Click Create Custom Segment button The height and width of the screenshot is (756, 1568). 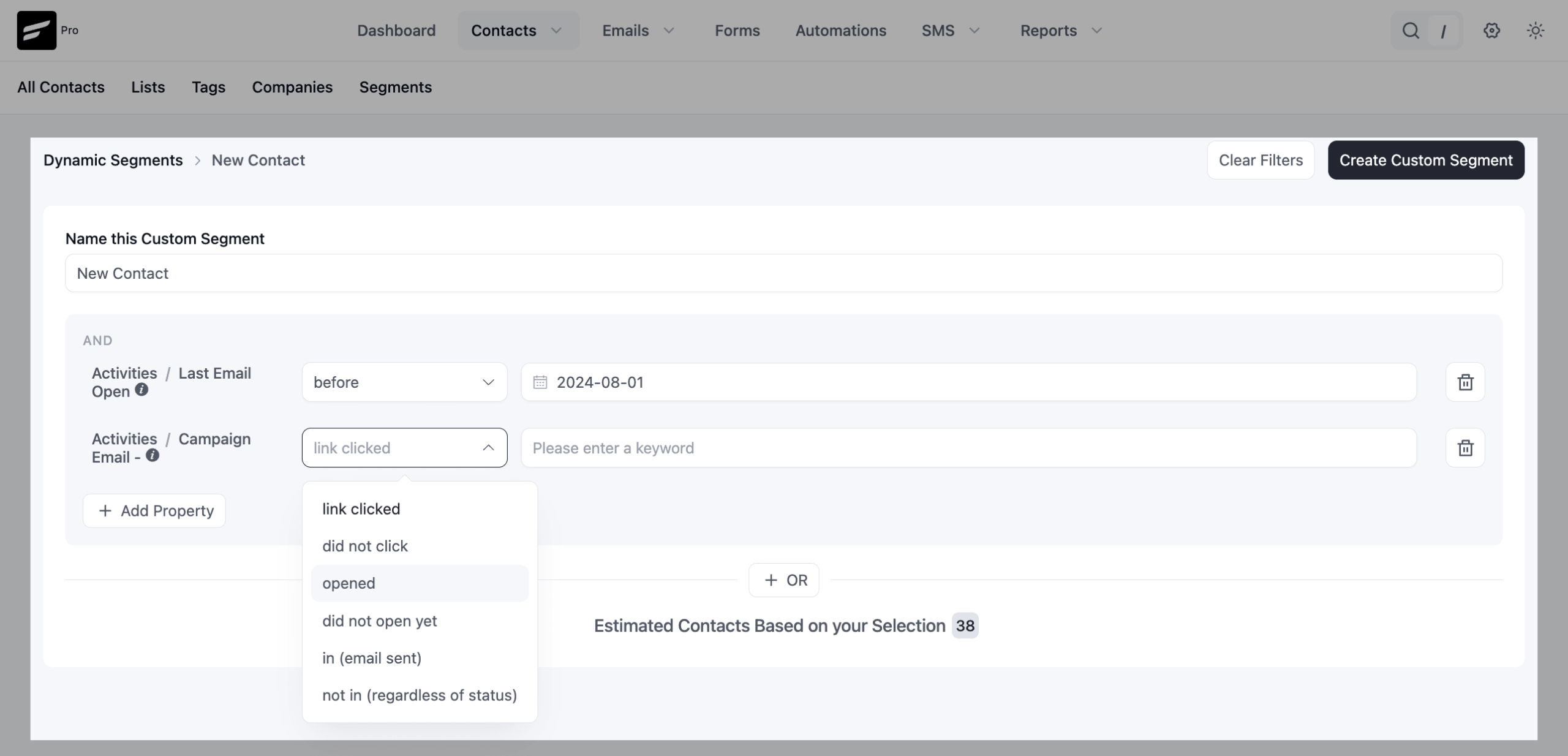point(1426,160)
